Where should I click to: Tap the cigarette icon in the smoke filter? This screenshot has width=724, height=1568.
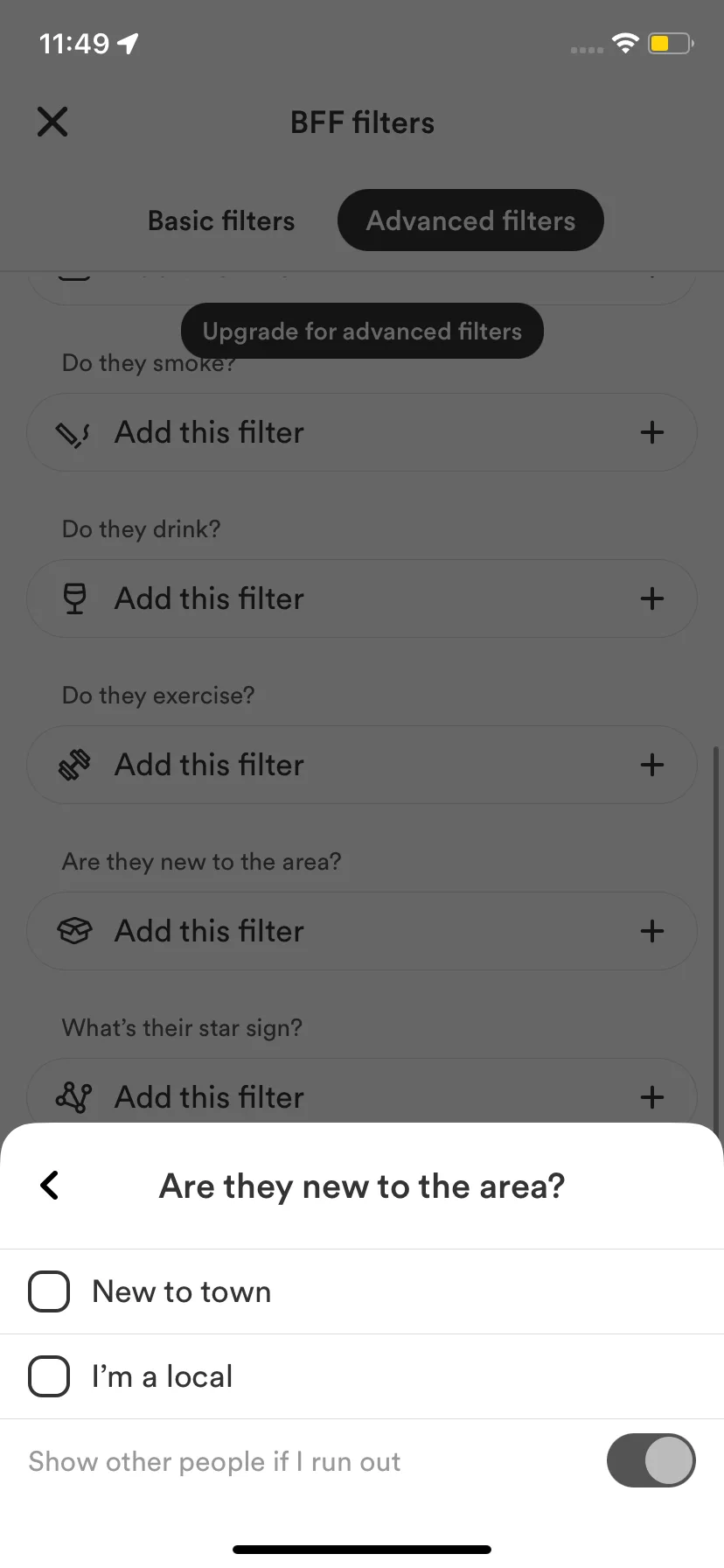tap(73, 433)
